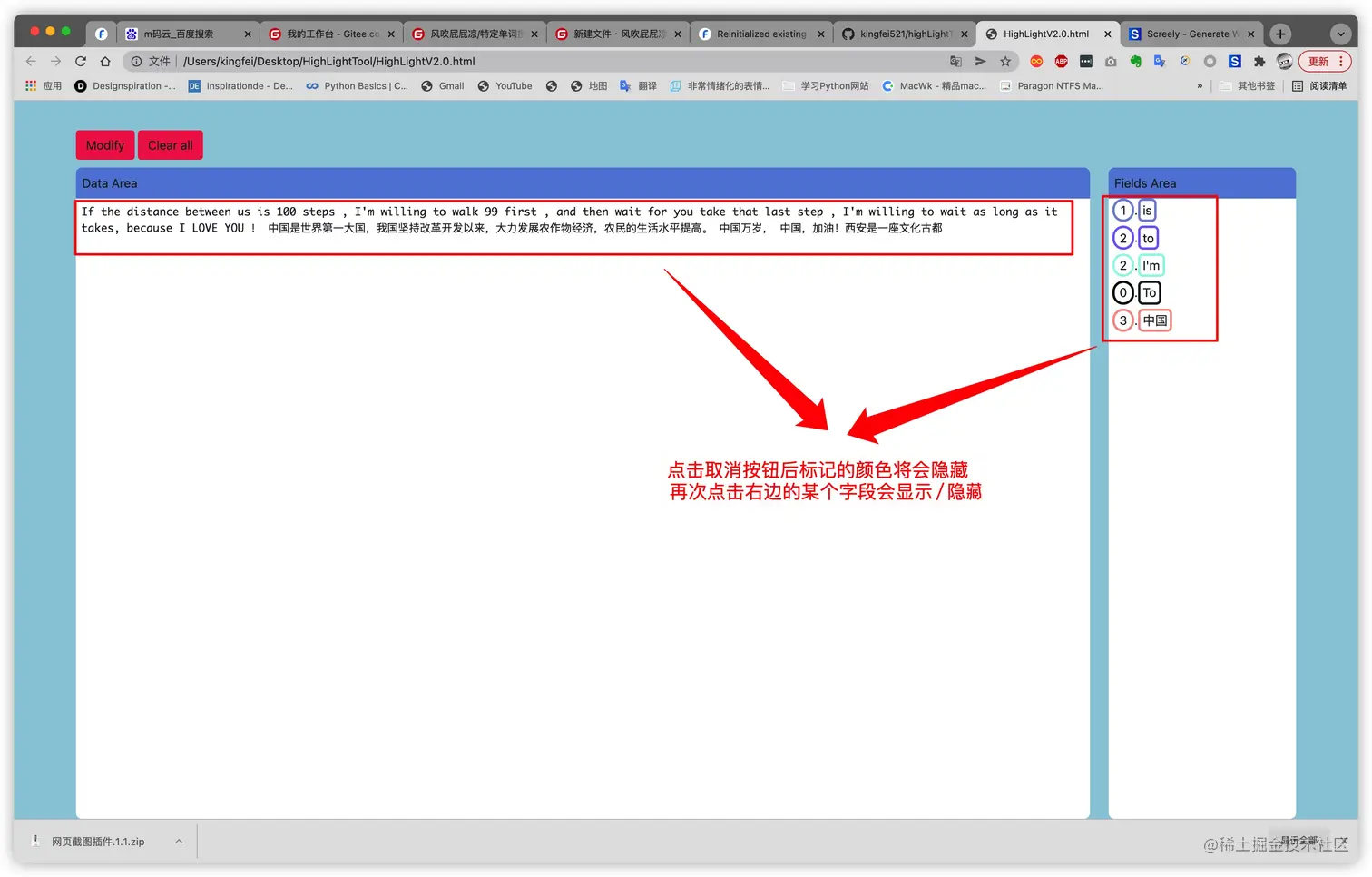1372x877 pixels.
Task: Open the blue S Screely extension
Action: (x=1235, y=61)
